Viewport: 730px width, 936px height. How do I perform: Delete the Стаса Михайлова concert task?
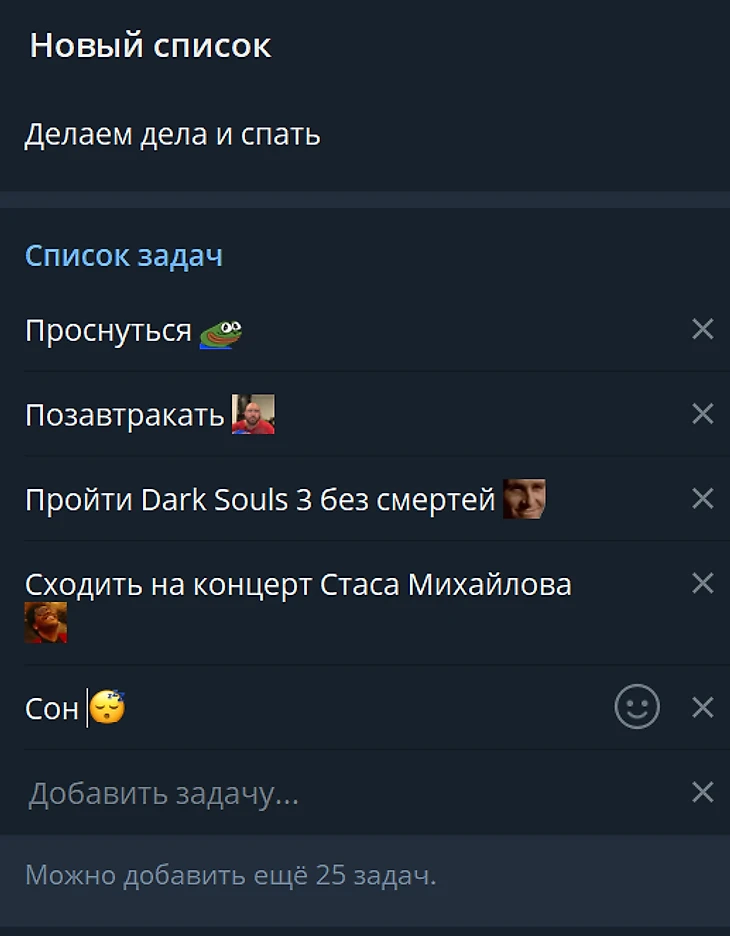[x=703, y=583]
